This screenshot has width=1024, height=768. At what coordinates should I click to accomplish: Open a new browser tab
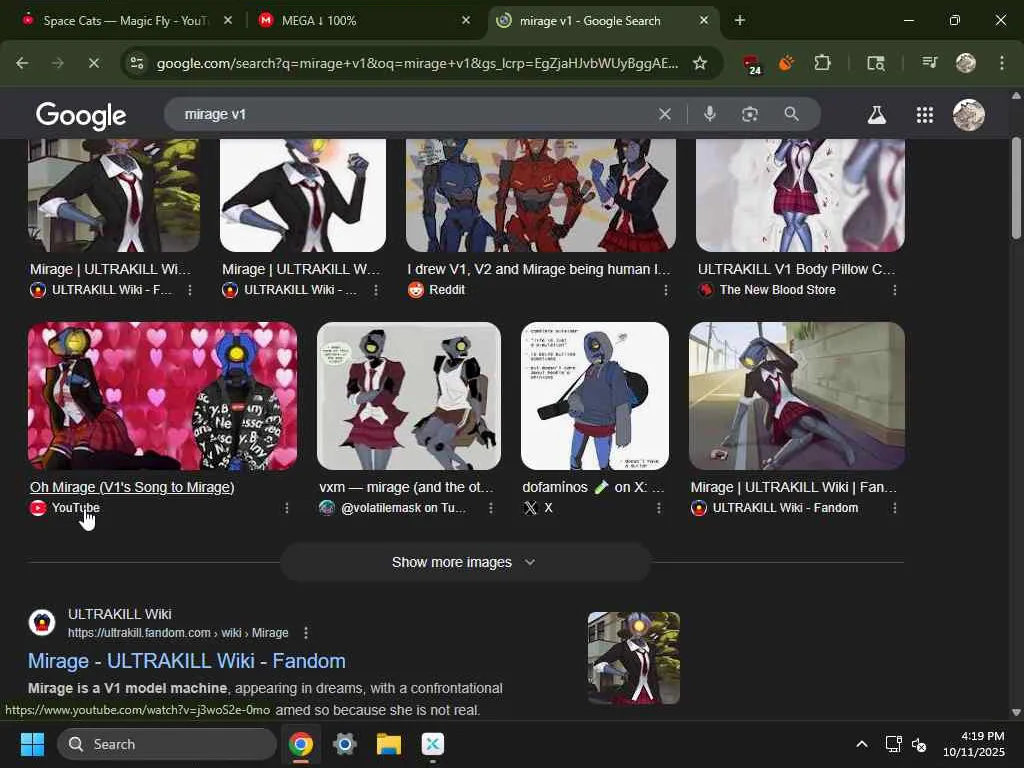740,21
